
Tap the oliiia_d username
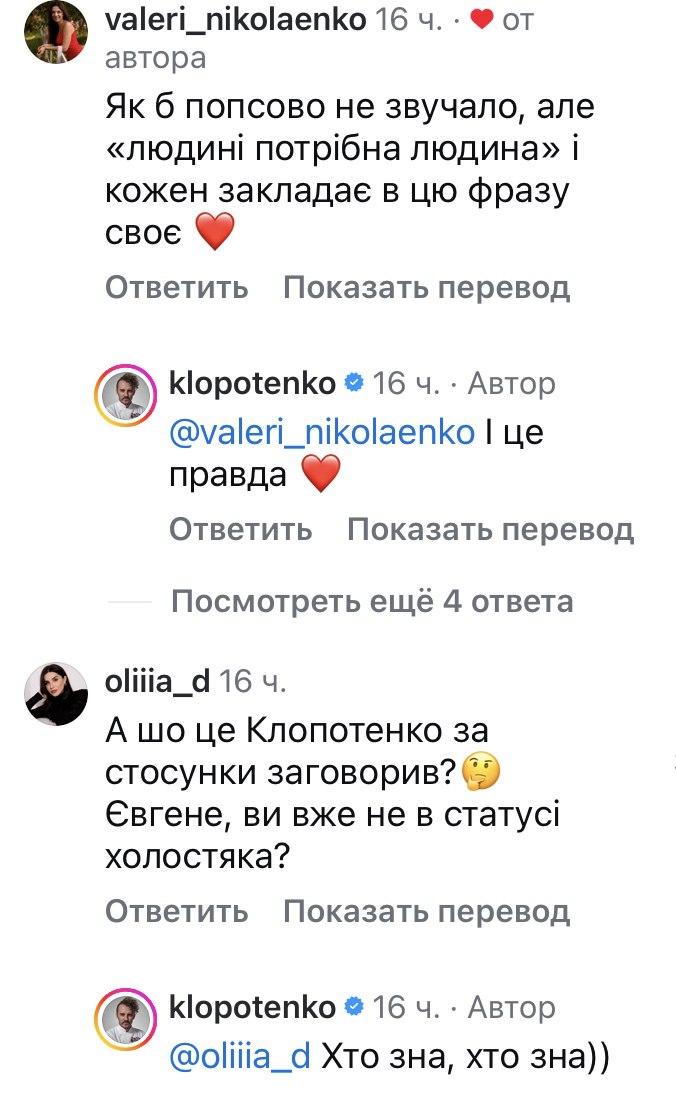click(x=157, y=681)
